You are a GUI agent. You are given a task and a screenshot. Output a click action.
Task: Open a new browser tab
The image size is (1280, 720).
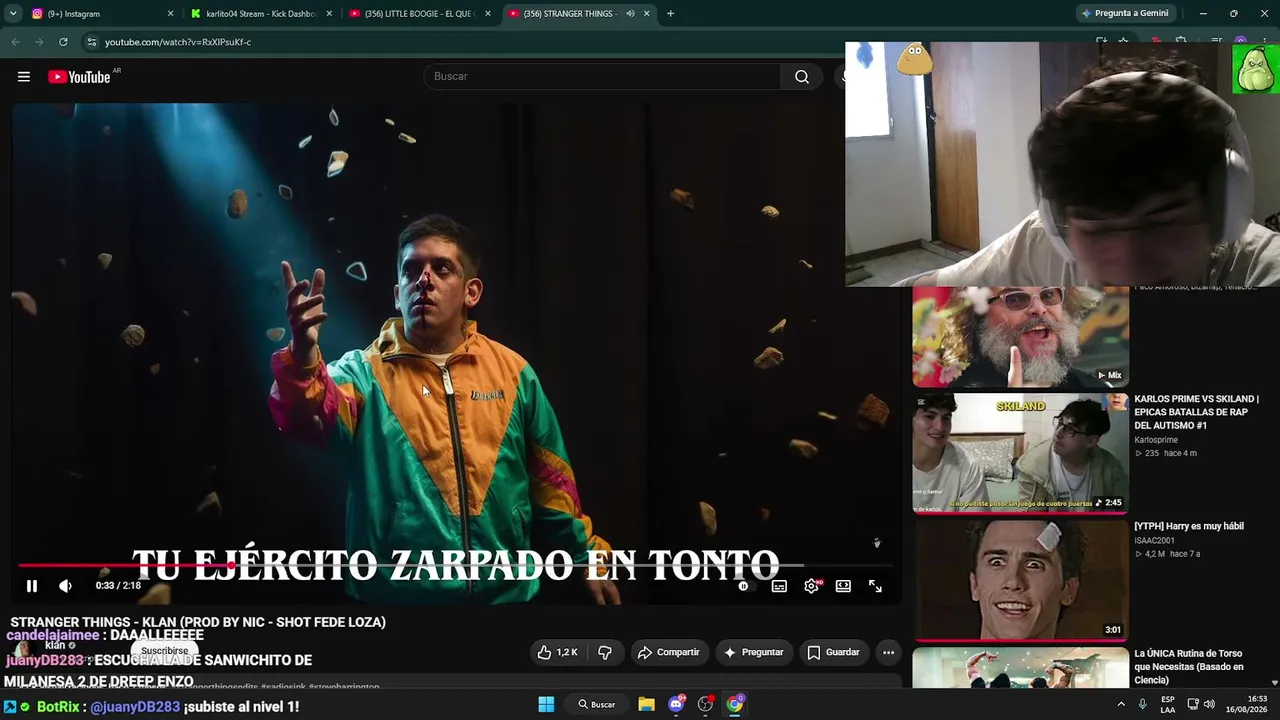pos(670,14)
